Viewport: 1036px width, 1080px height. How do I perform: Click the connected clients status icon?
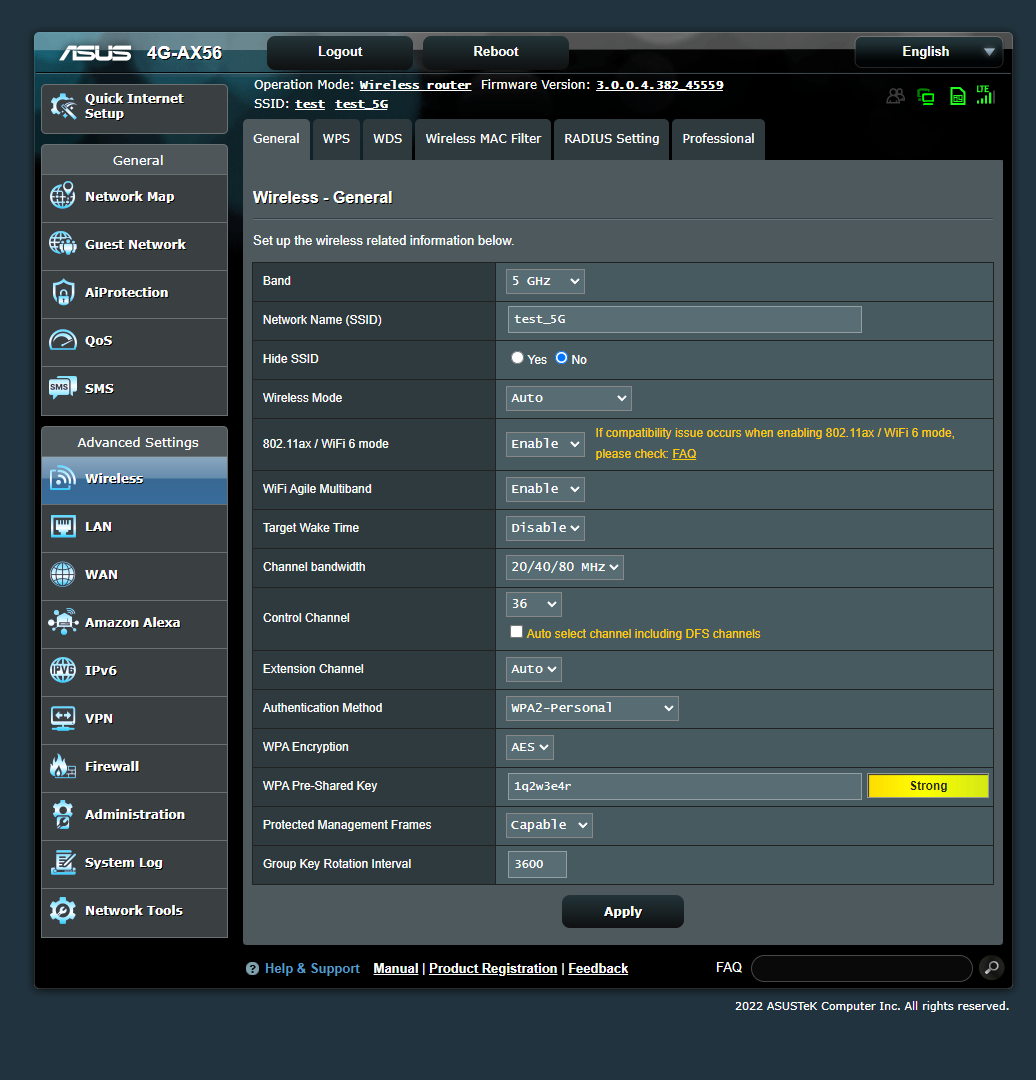[x=926, y=96]
